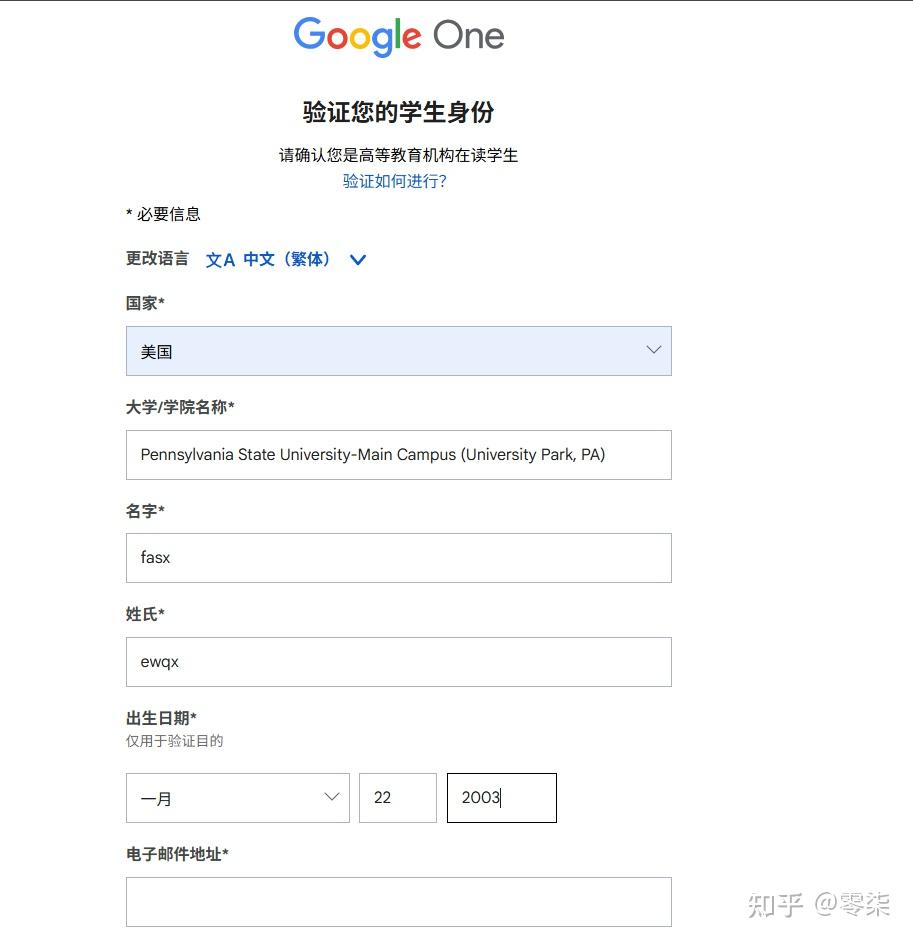This screenshot has width=913, height=941.
Task: Select the 中文（繁体） language option
Action: click(x=287, y=259)
